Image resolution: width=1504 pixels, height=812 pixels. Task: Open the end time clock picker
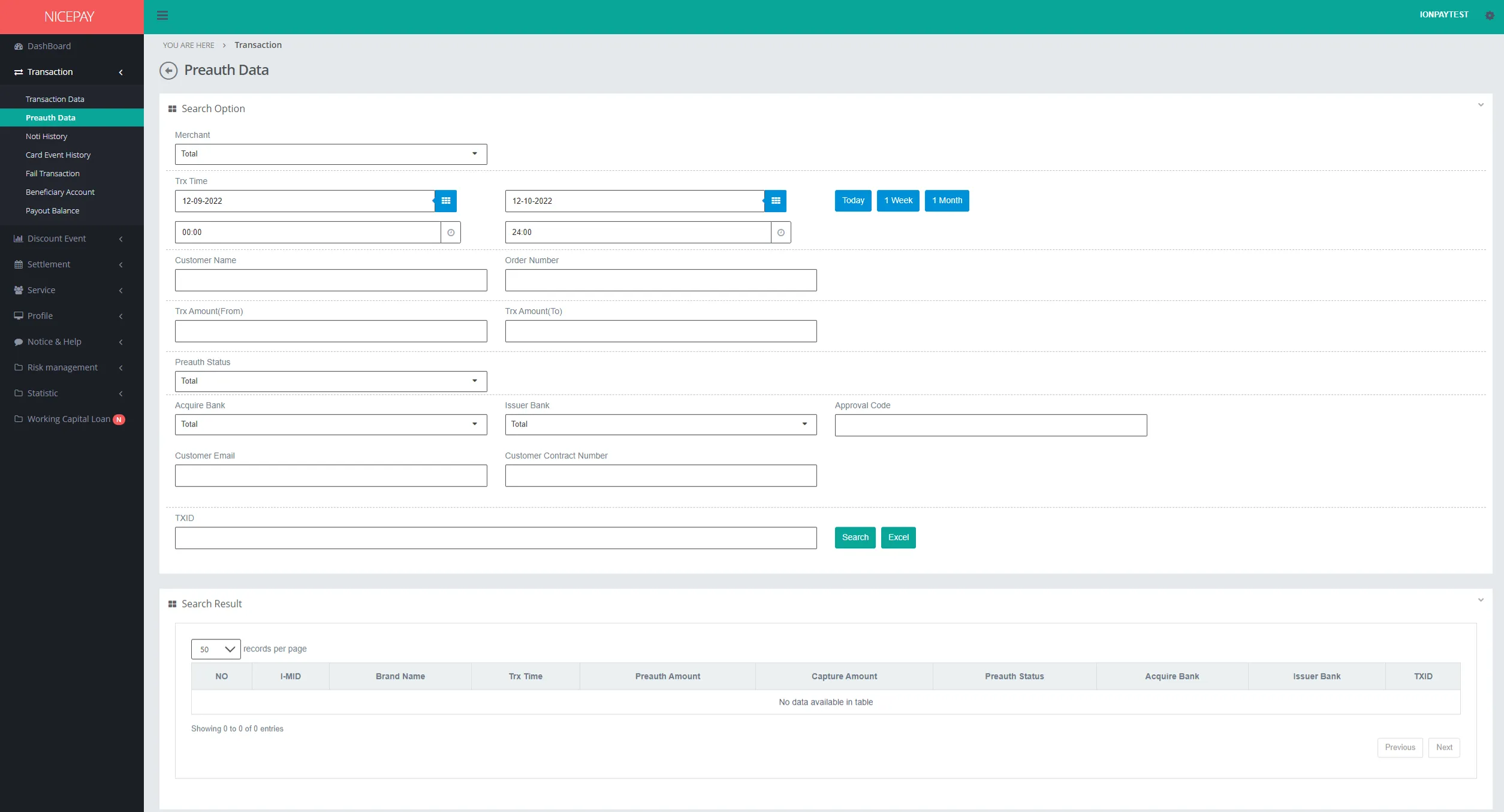[x=781, y=233]
